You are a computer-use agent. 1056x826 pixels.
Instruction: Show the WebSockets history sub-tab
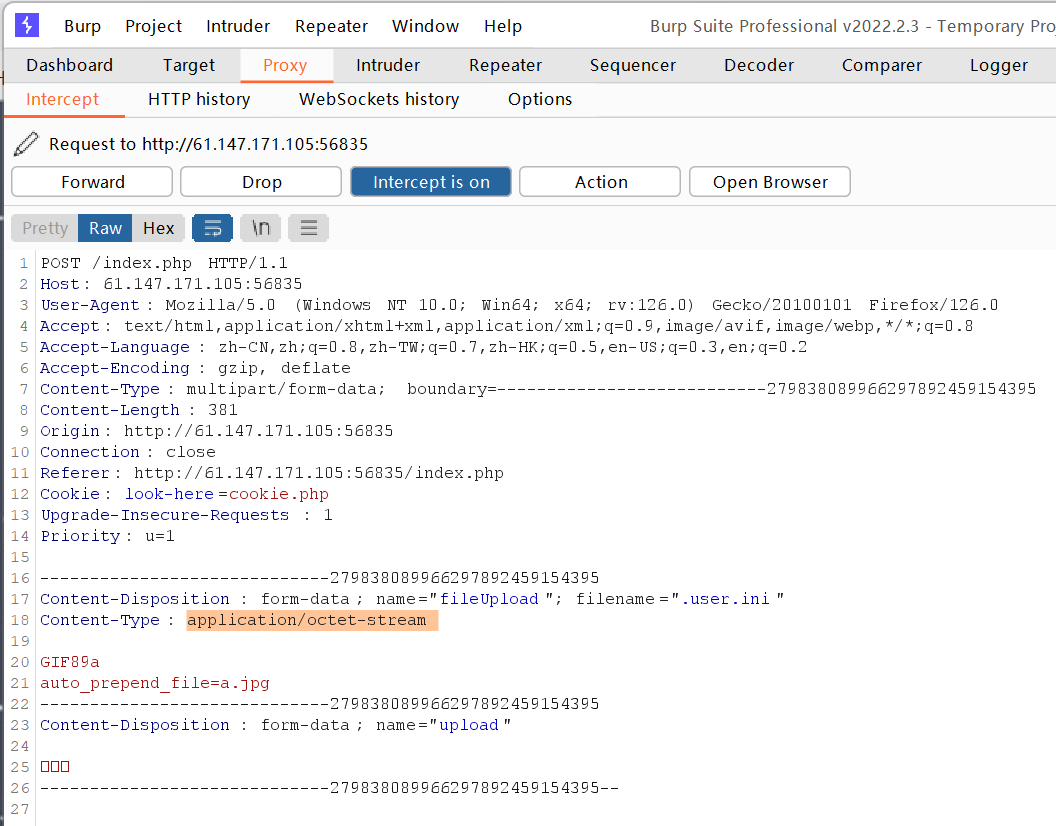point(379,99)
